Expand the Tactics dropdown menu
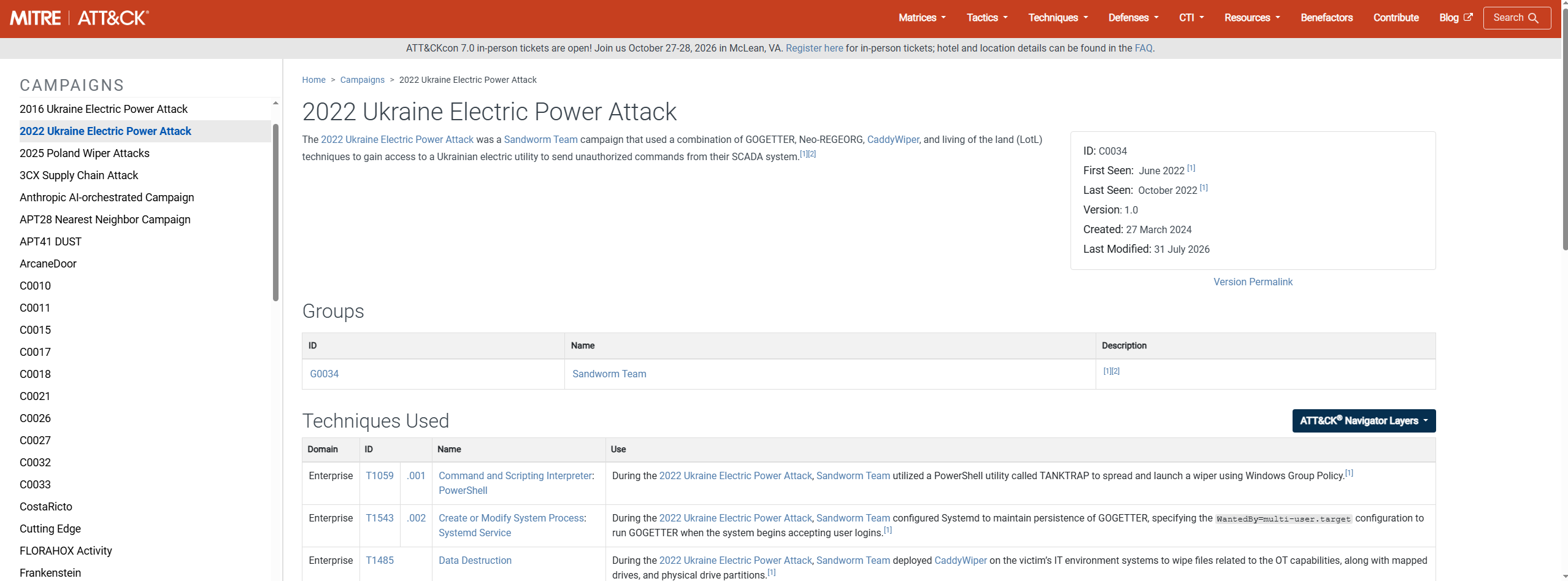The width and height of the screenshot is (1568, 581). [987, 18]
